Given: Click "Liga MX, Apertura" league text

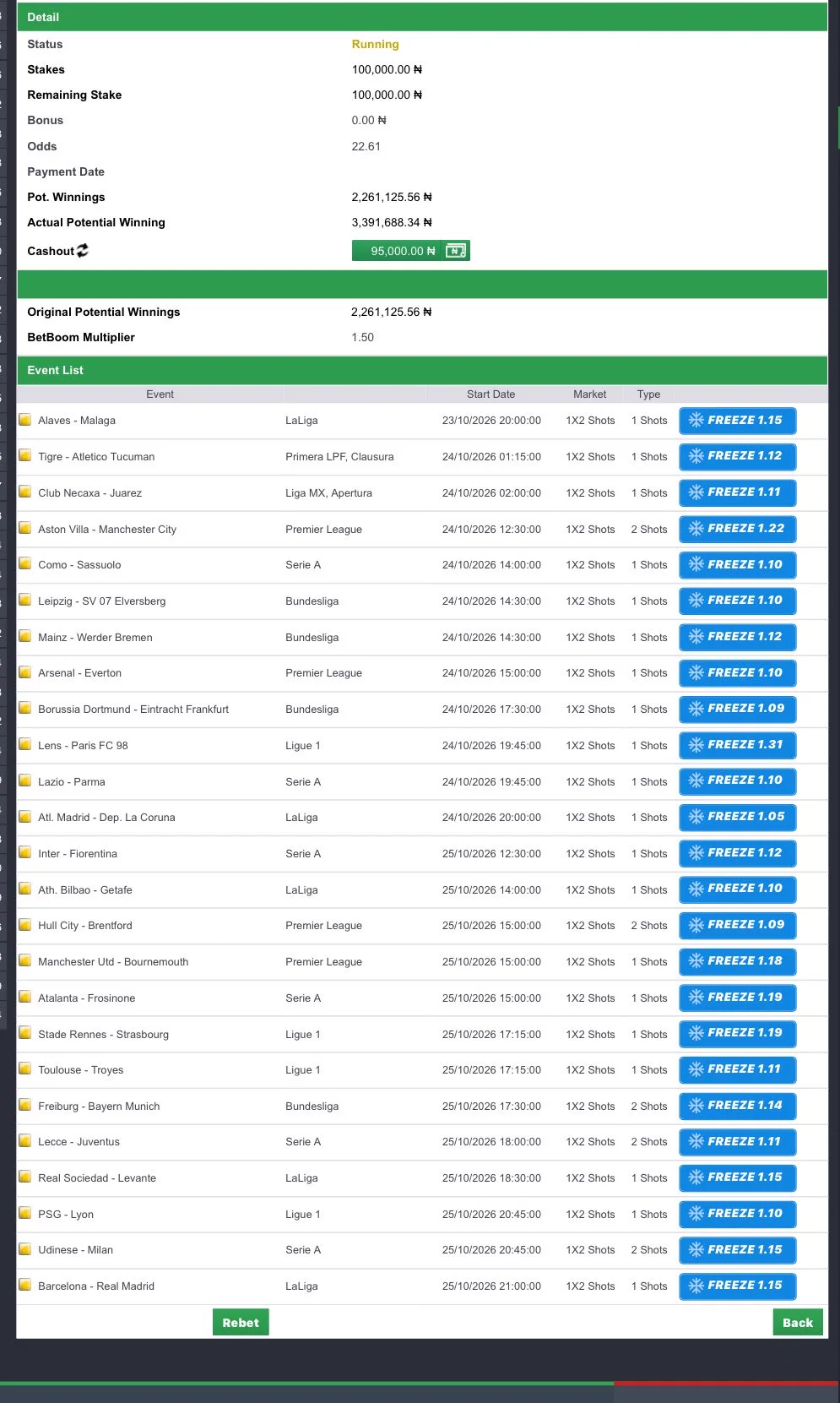Looking at the screenshot, I should [328, 493].
